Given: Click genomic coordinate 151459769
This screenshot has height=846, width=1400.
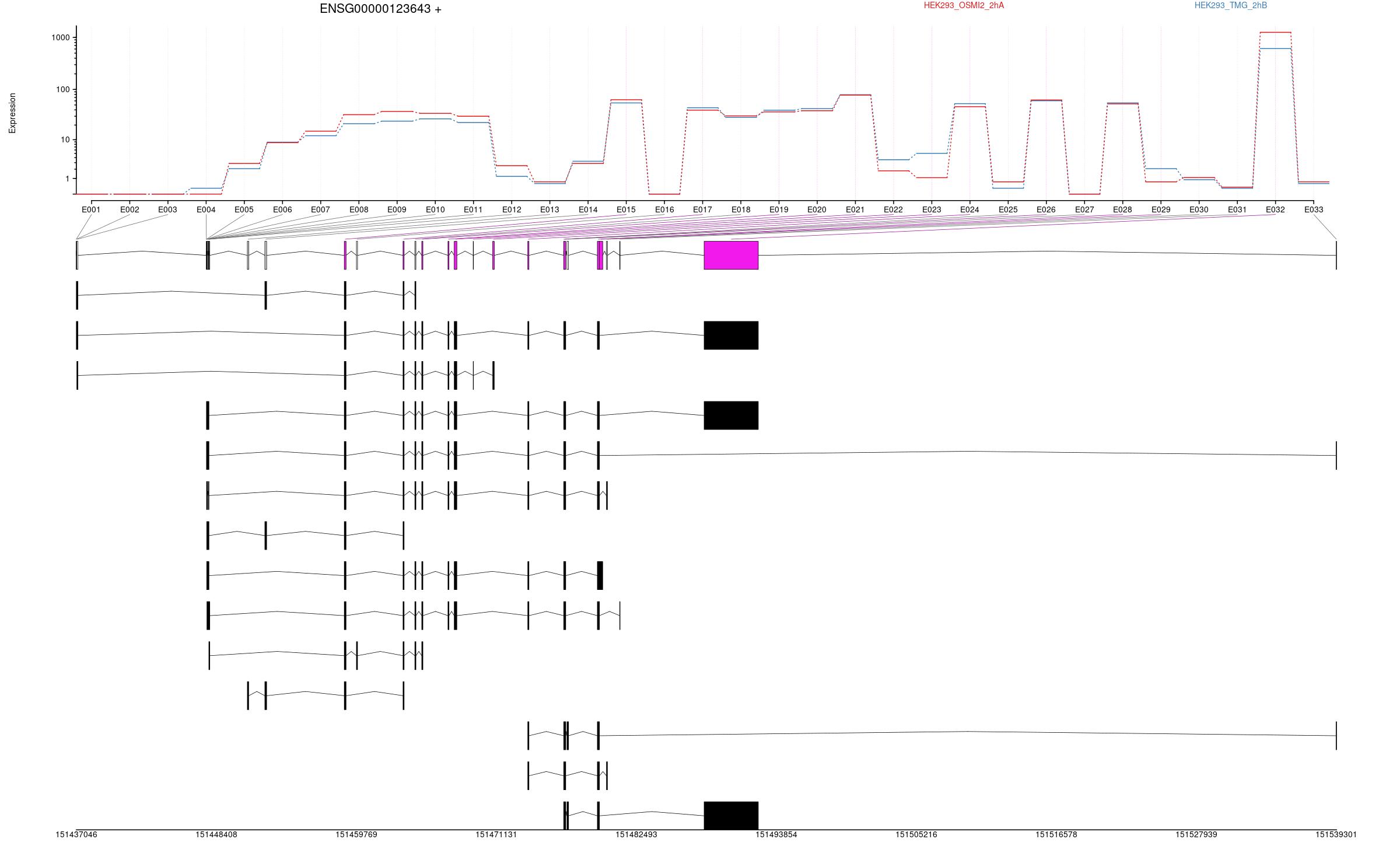Looking at the screenshot, I should pos(356,835).
